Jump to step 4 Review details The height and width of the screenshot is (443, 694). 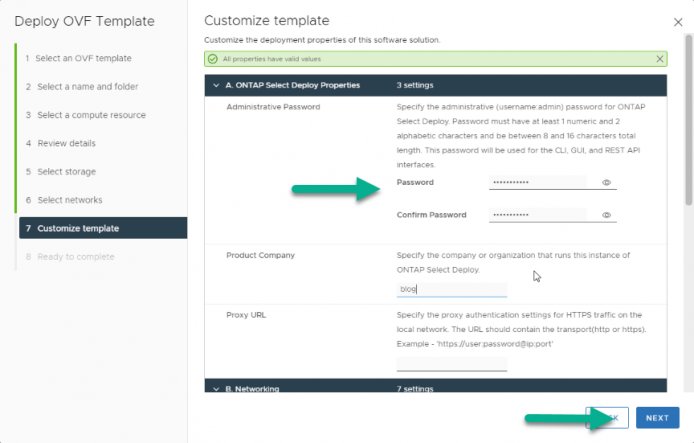coord(61,143)
